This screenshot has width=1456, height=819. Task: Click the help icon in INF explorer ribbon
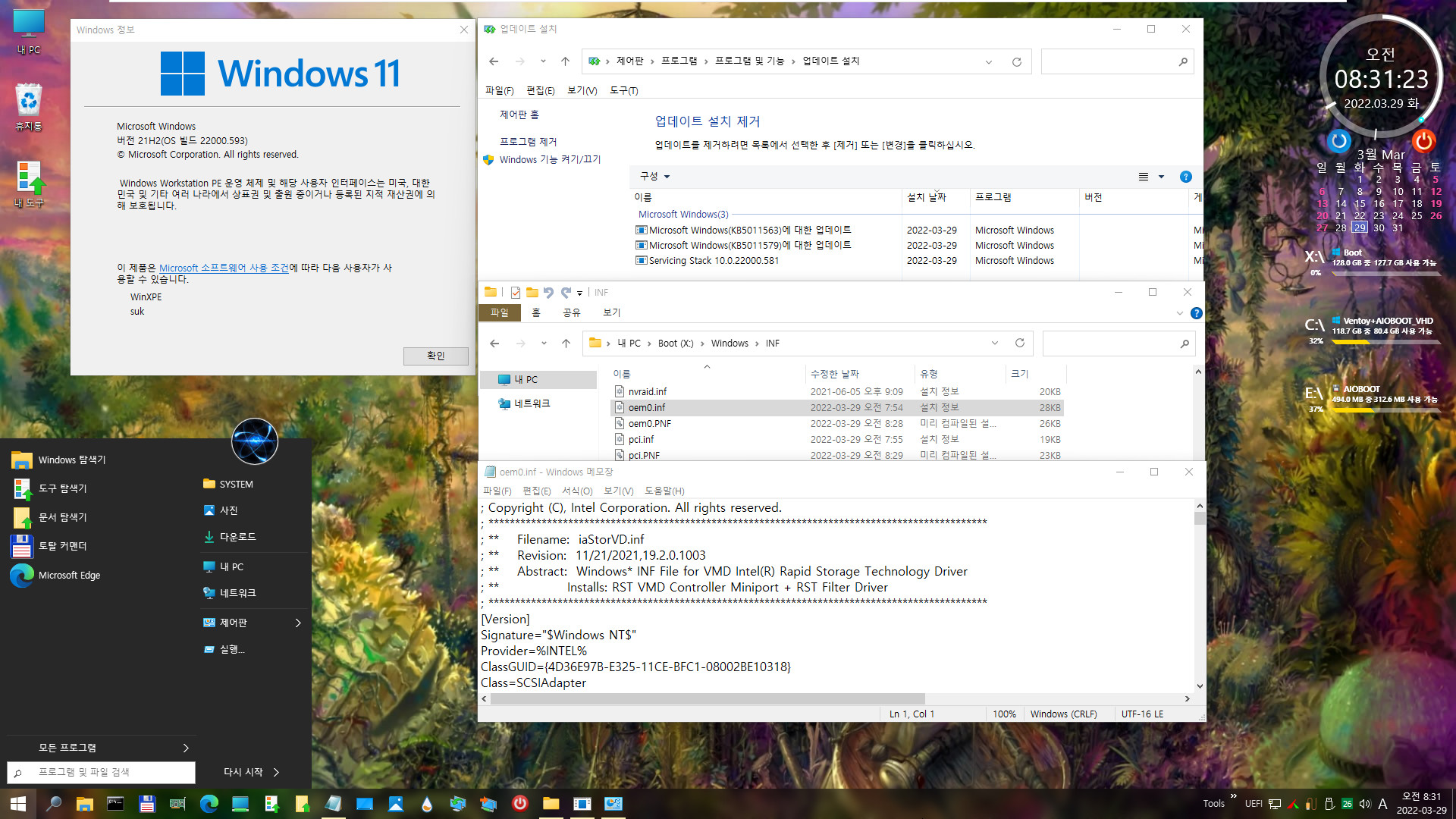pos(1197,313)
